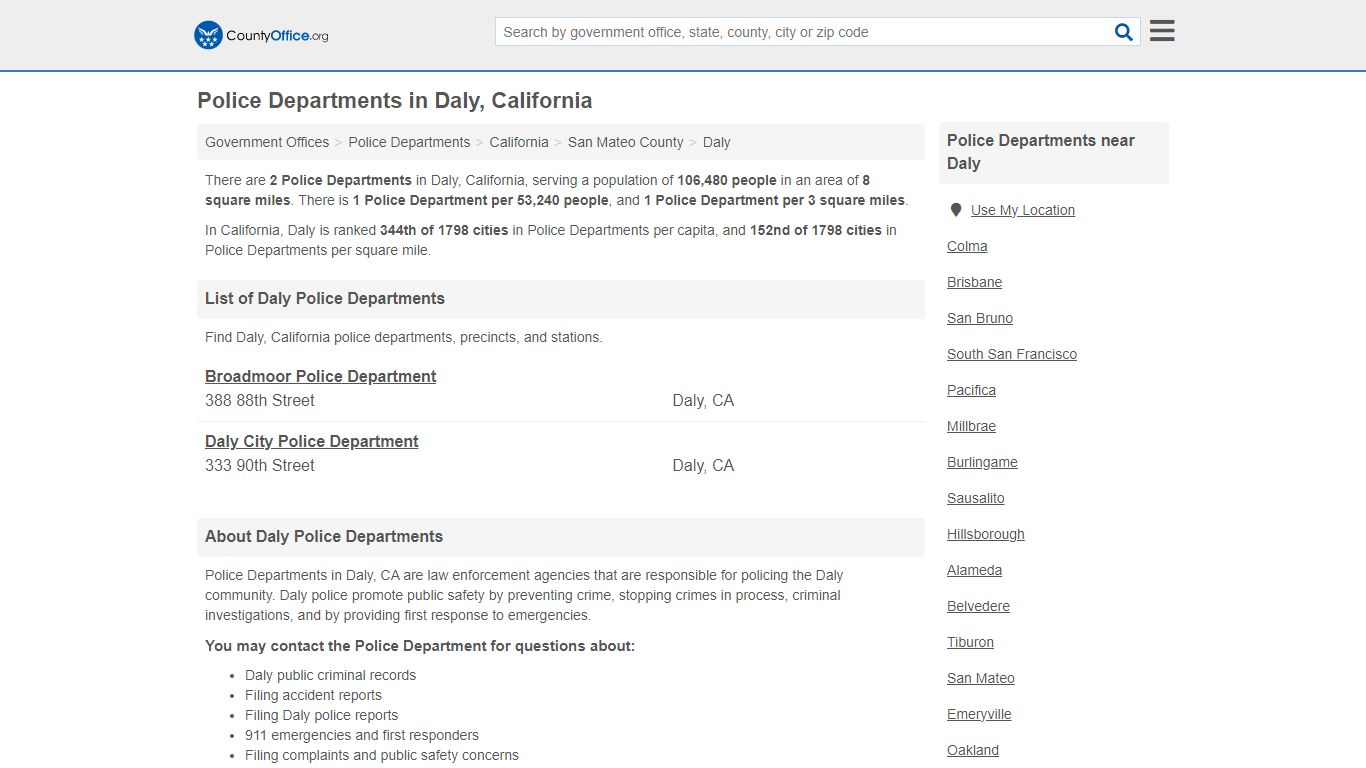The width and height of the screenshot is (1366, 768).
Task: Submit search with the magnifier icon
Action: 1124,32
